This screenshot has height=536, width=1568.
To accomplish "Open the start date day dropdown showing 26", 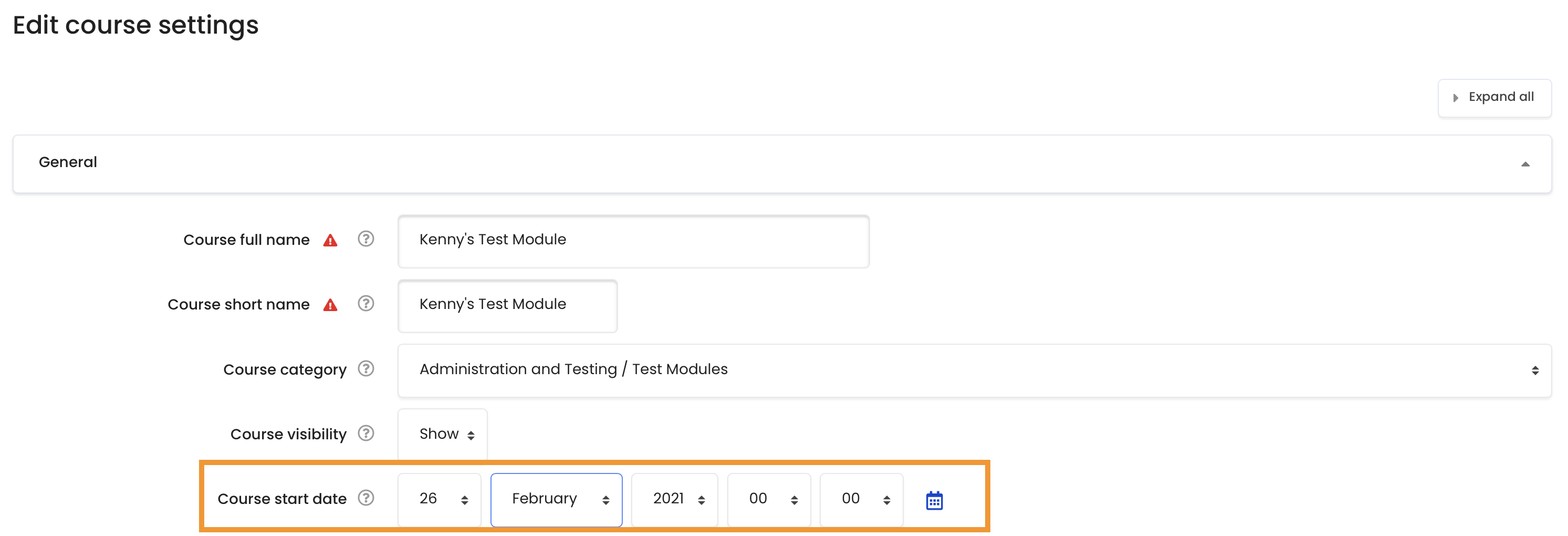I will (x=439, y=499).
